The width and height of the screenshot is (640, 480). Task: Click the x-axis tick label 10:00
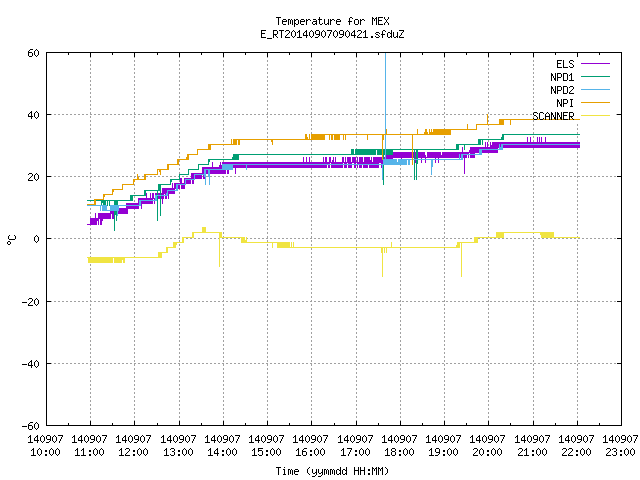click(x=45, y=452)
